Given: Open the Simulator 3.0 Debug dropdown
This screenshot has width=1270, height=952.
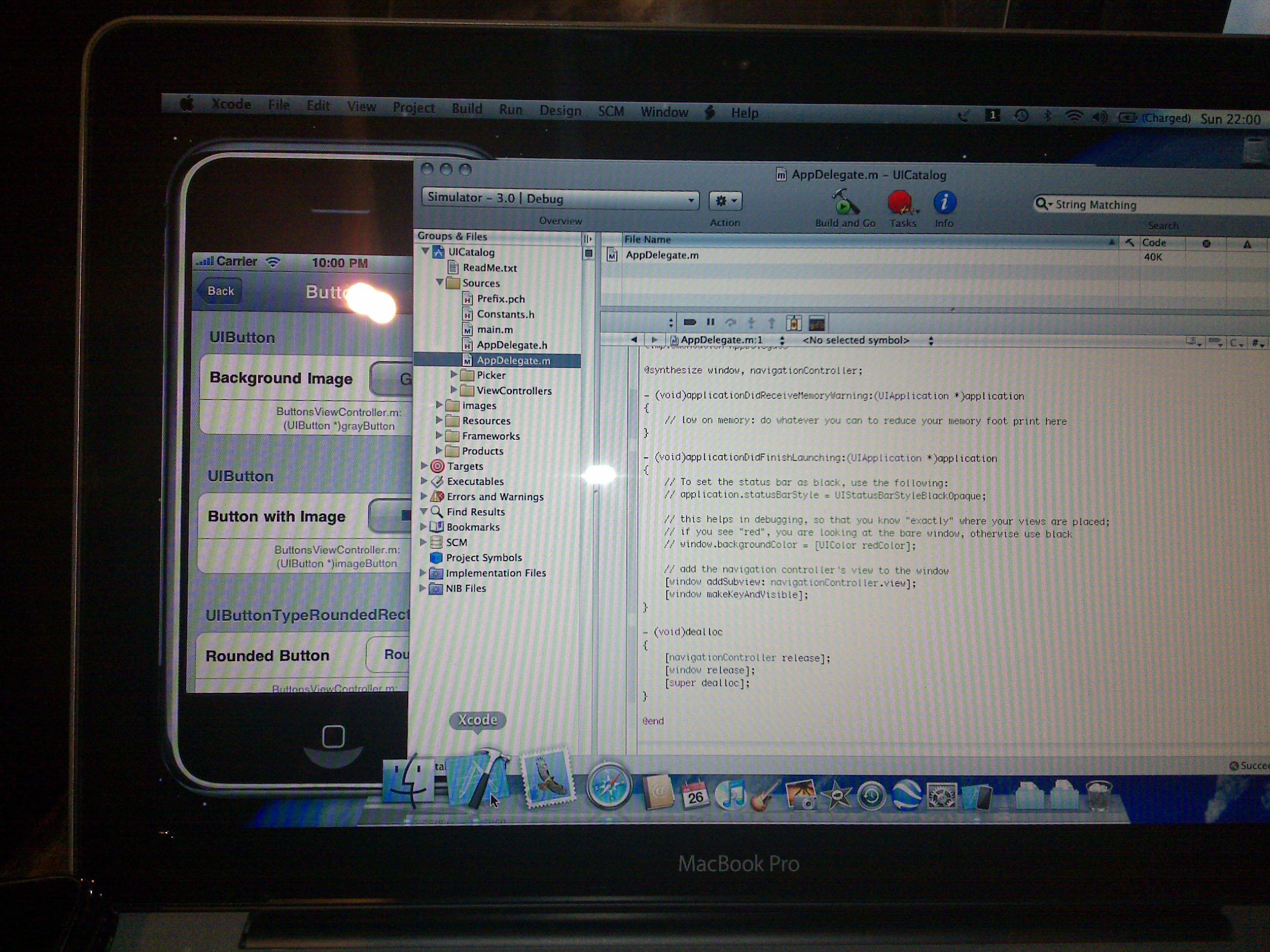Looking at the screenshot, I should point(561,198).
